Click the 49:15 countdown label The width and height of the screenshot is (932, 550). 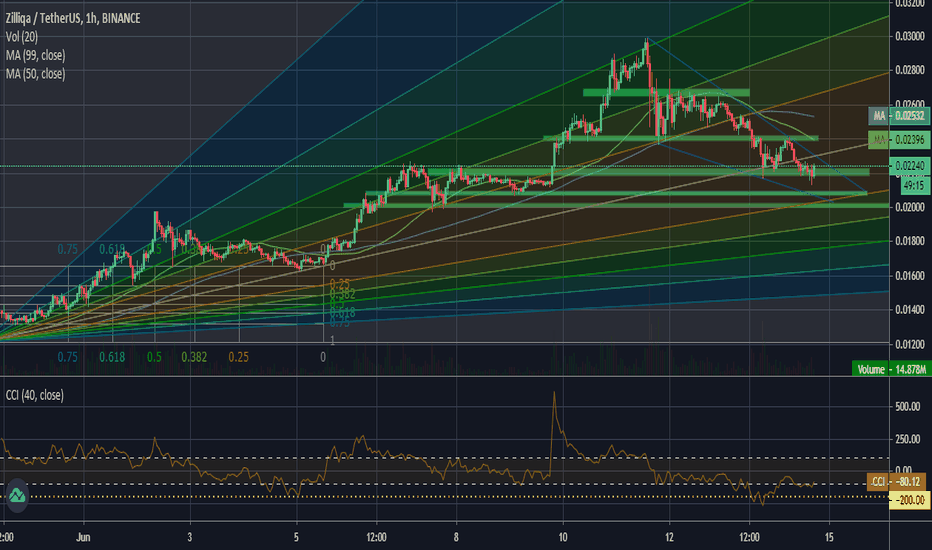coord(914,186)
